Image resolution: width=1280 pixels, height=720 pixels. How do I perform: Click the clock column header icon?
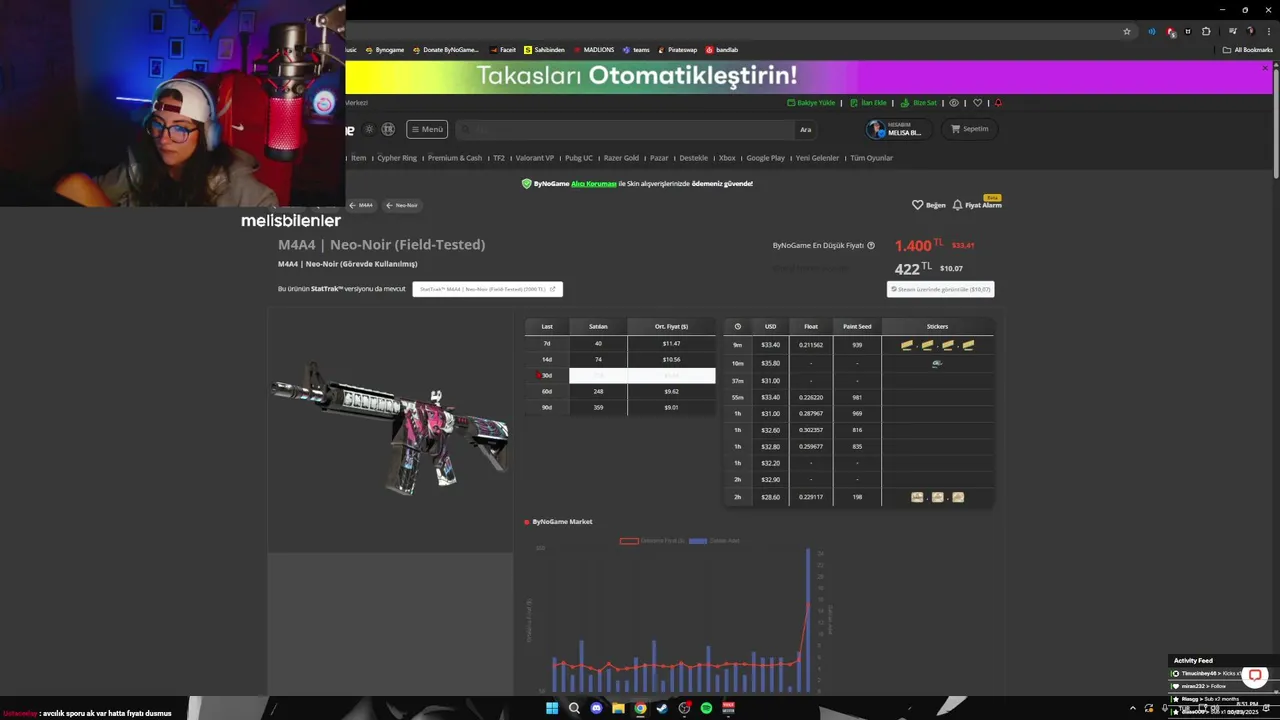tap(738, 326)
